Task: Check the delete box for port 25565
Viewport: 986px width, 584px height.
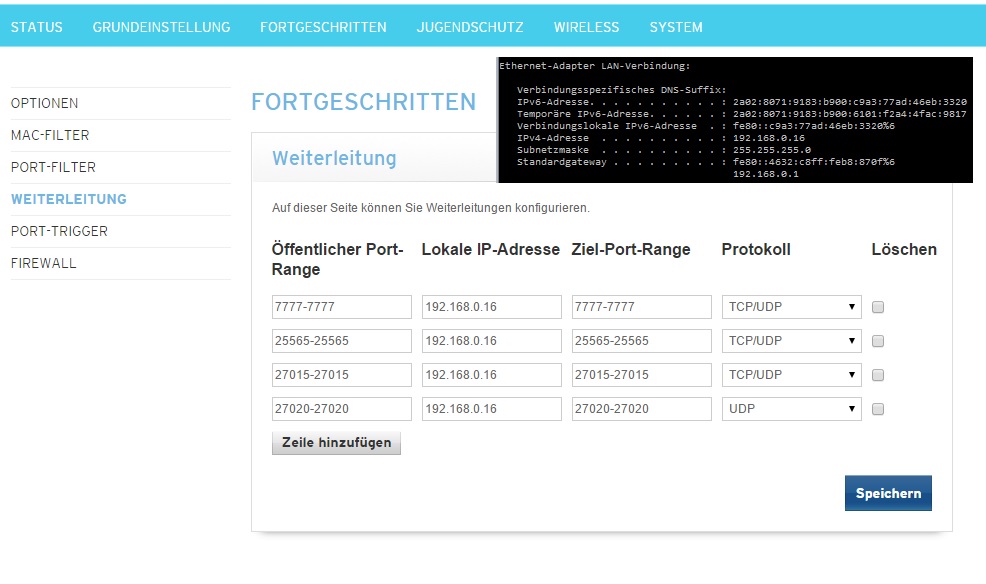Action: pos(878,341)
